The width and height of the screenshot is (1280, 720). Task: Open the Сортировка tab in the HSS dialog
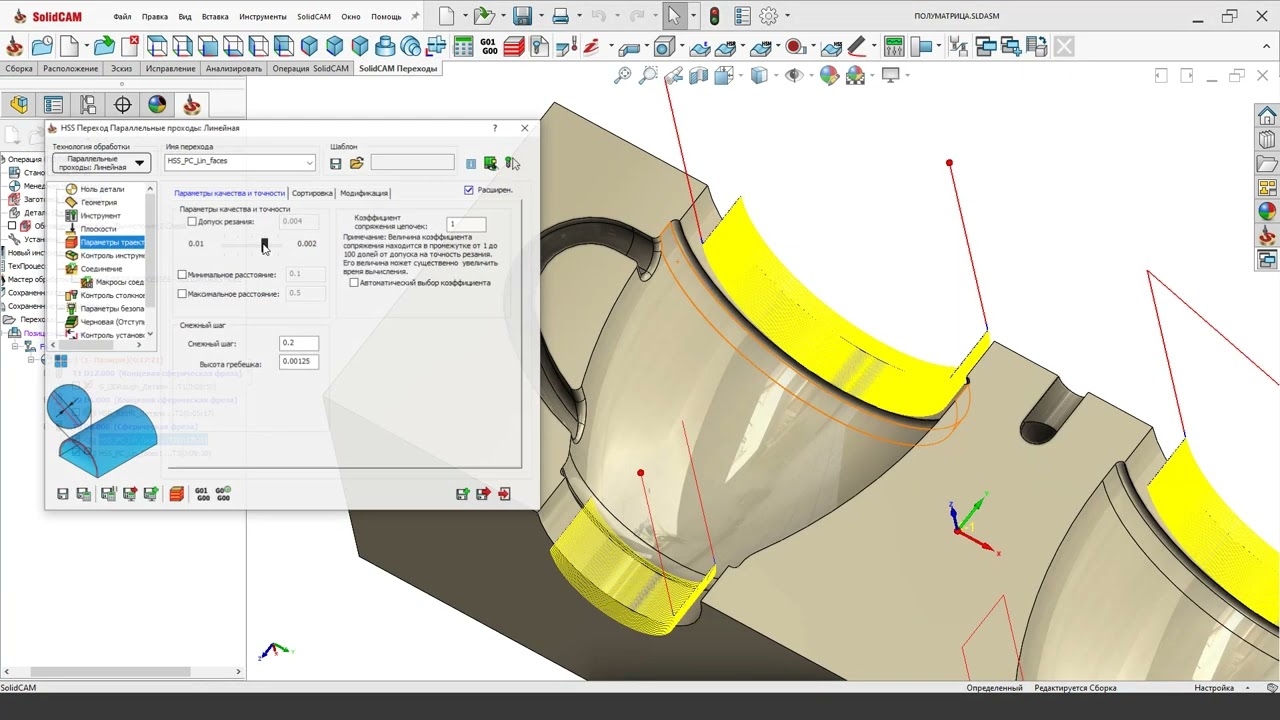tap(312, 193)
